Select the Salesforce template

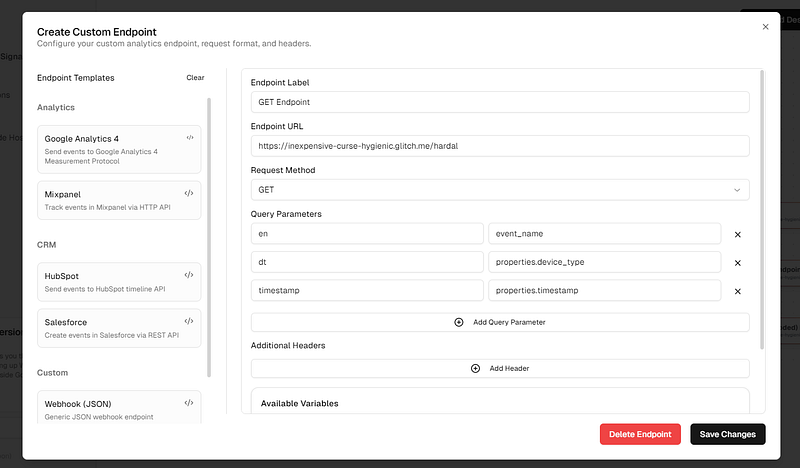119,328
